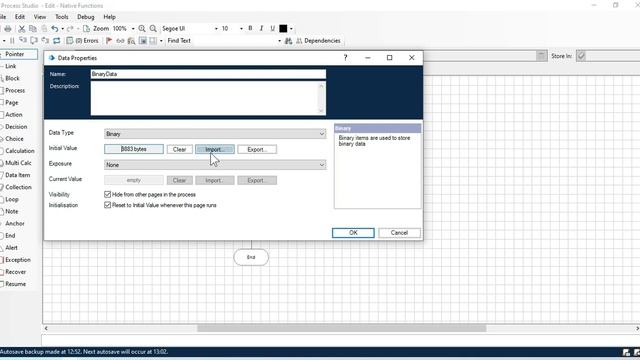640x360 pixels.
Task: Click the Zoom in magnifier icon
Action: click(x=142, y=29)
